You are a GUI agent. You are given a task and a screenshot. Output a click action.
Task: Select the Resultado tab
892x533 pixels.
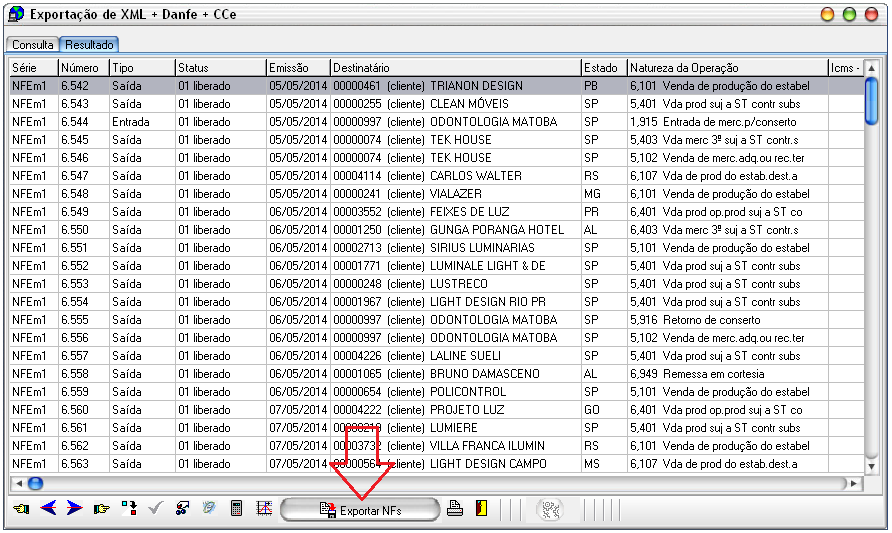89,44
